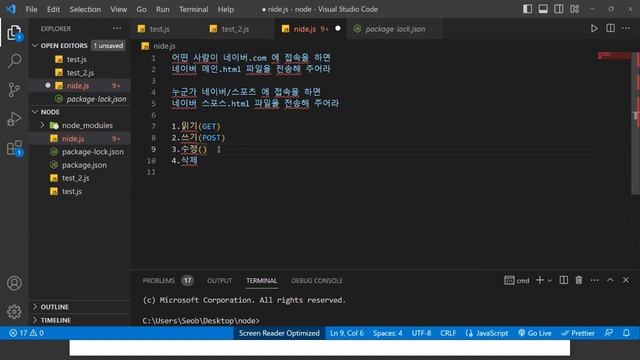Screen dimensions: 640x360
Task: Change indentation via Spaces: 4
Action: click(x=387, y=333)
